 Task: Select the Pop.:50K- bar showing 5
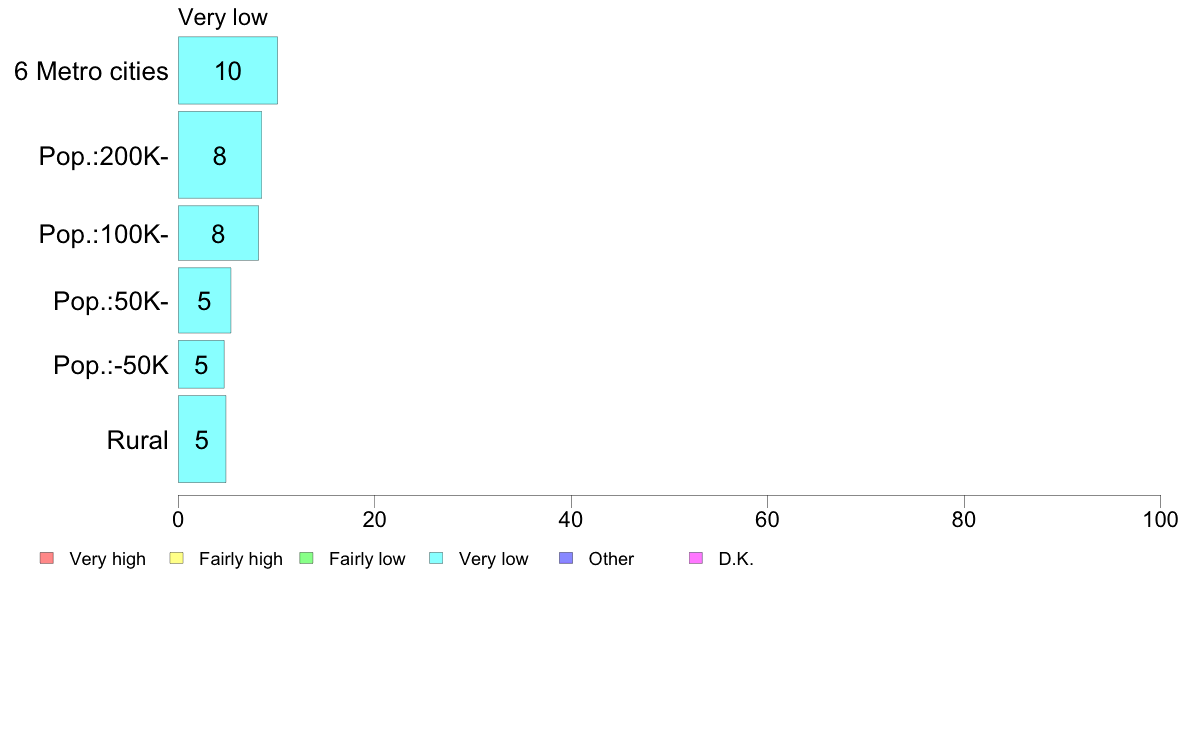[205, 301]
